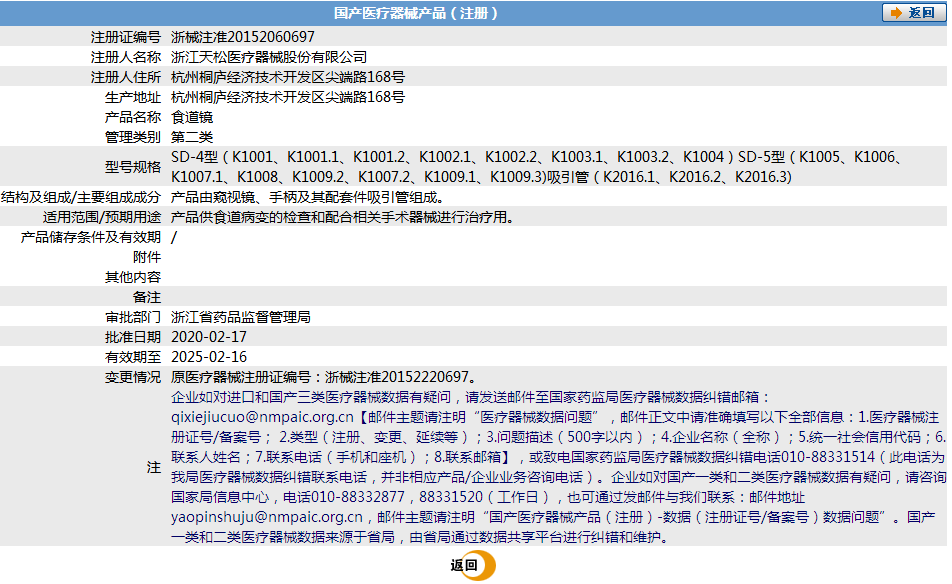Screen dimensions: 952x584
Task: Select the 注册人名称 label
Action: (126, 57)
